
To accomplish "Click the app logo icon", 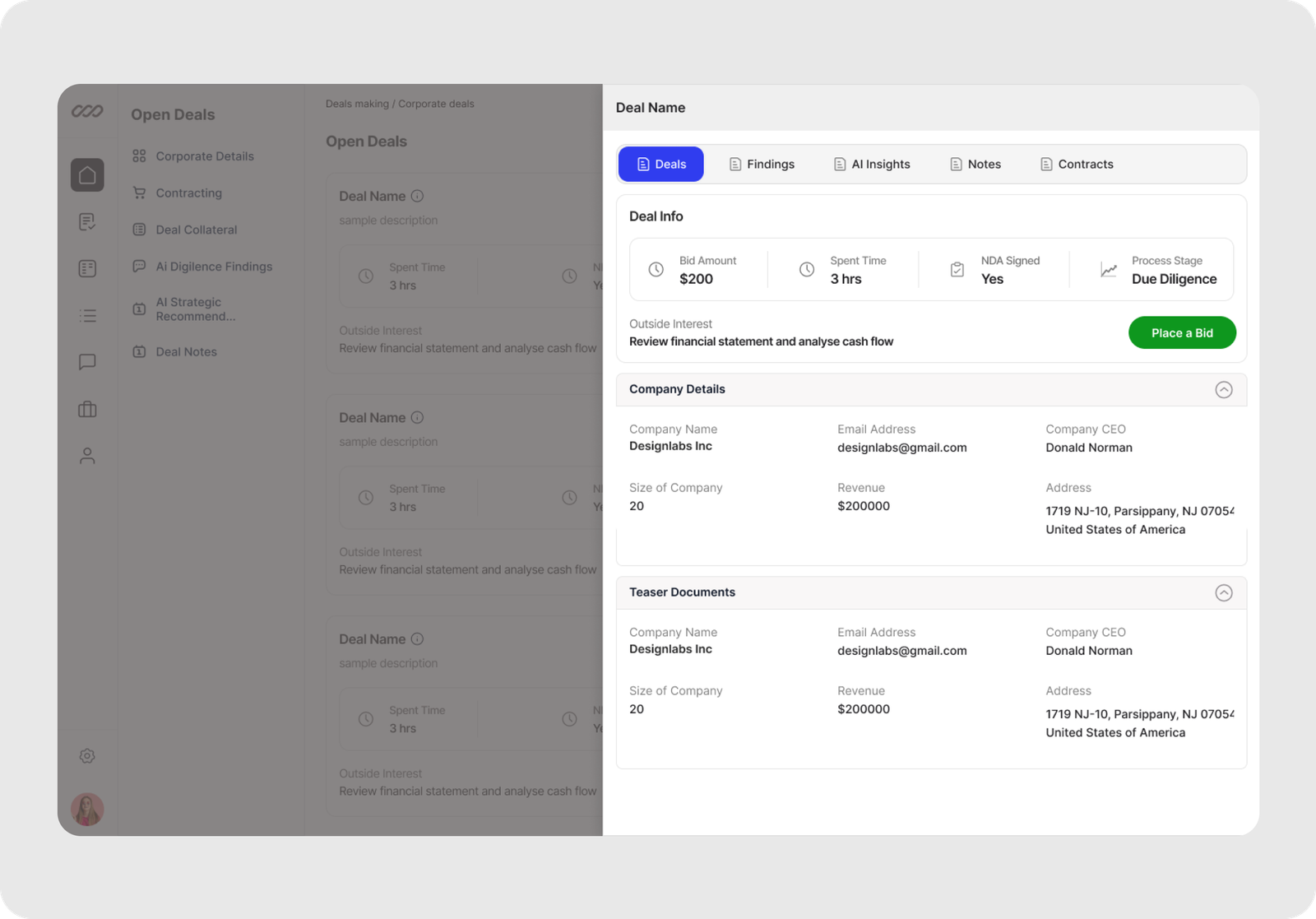I will 87,111.
